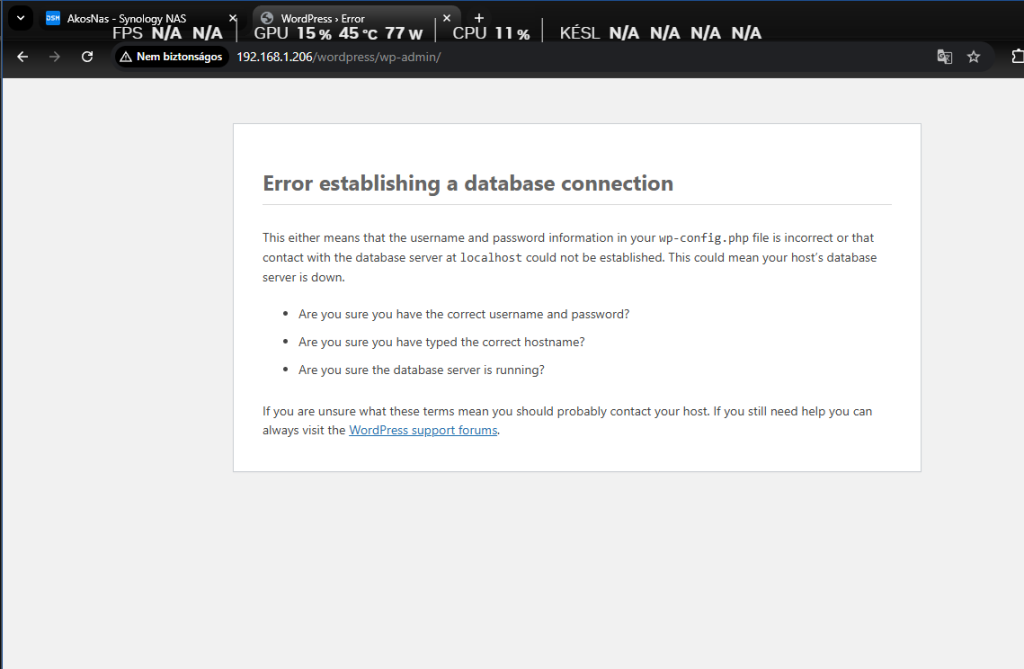Click the 'Nem biztonságos' security warning chip

170,57
